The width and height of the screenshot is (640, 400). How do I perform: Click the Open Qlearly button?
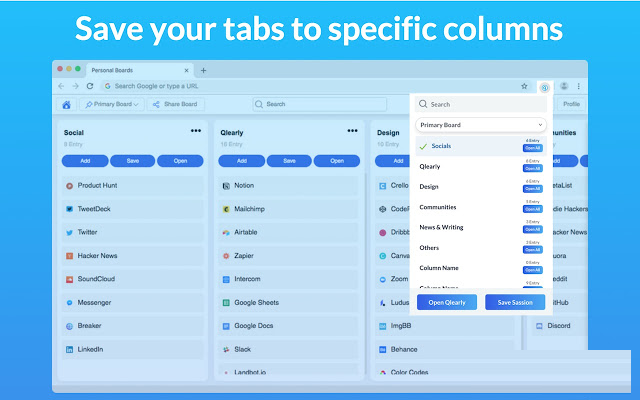pyautogui.click(x=448, y=302)
